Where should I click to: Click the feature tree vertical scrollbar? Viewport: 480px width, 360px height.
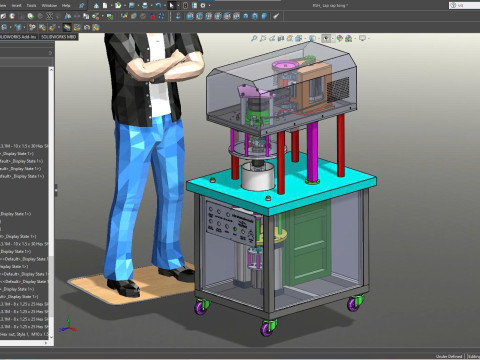51,203
